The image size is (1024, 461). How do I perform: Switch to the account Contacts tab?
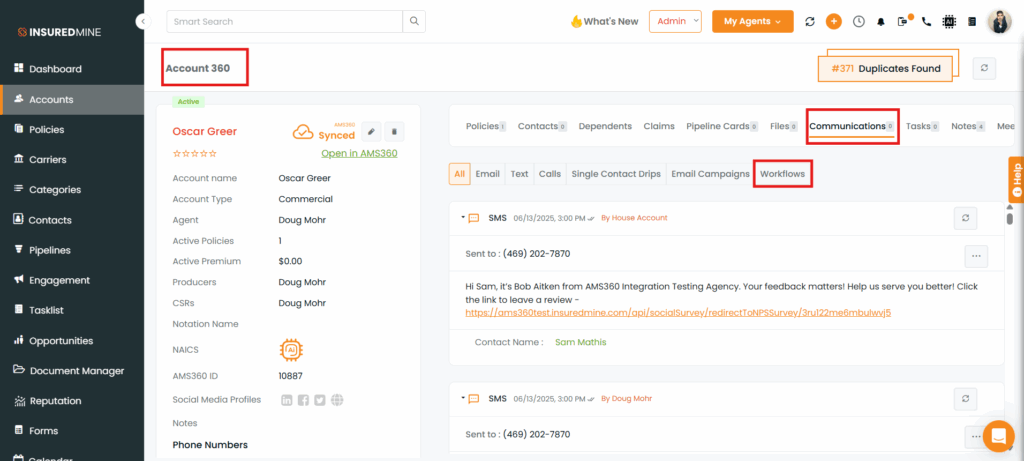(542, 126)
